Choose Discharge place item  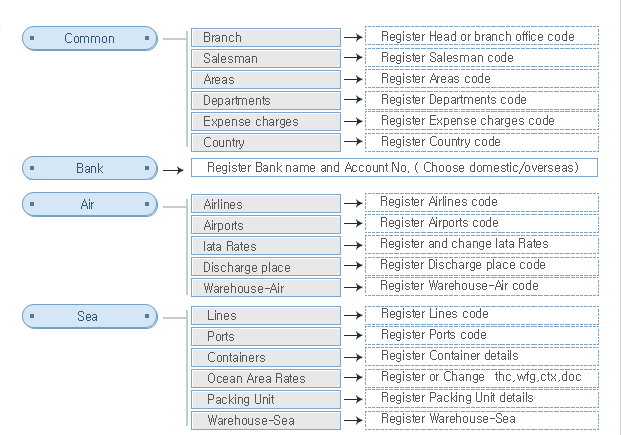pyautogui.click(x=265, y=267)
